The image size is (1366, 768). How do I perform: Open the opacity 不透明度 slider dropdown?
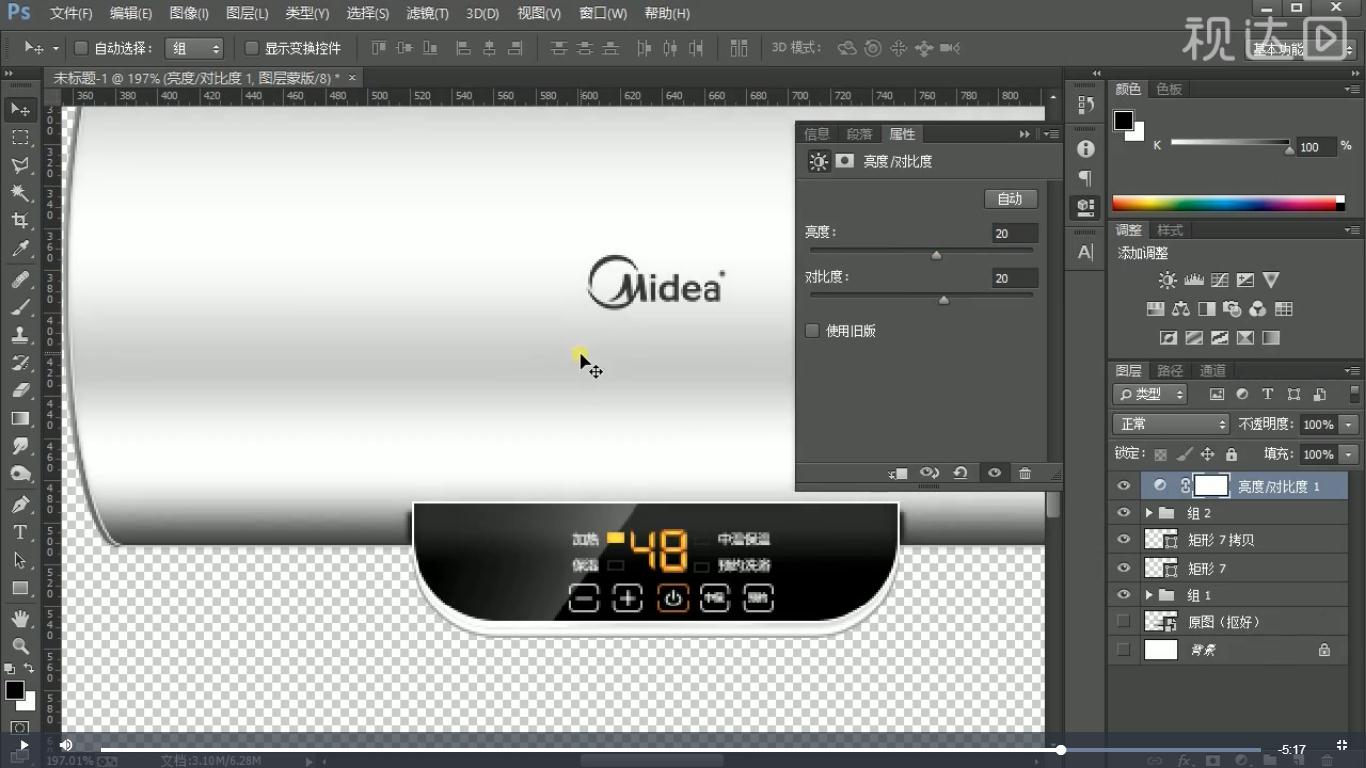pos(1350,424)
